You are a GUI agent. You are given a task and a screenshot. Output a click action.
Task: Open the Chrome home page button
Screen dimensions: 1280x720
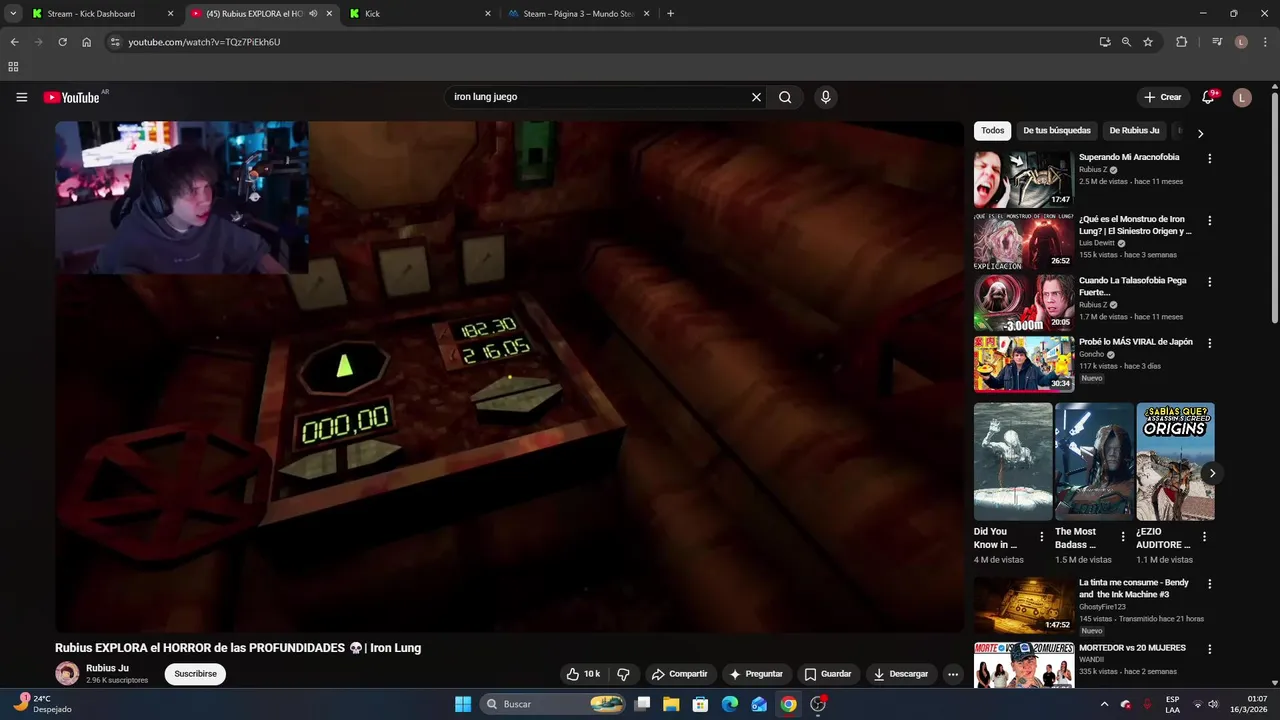pos(87,42)
